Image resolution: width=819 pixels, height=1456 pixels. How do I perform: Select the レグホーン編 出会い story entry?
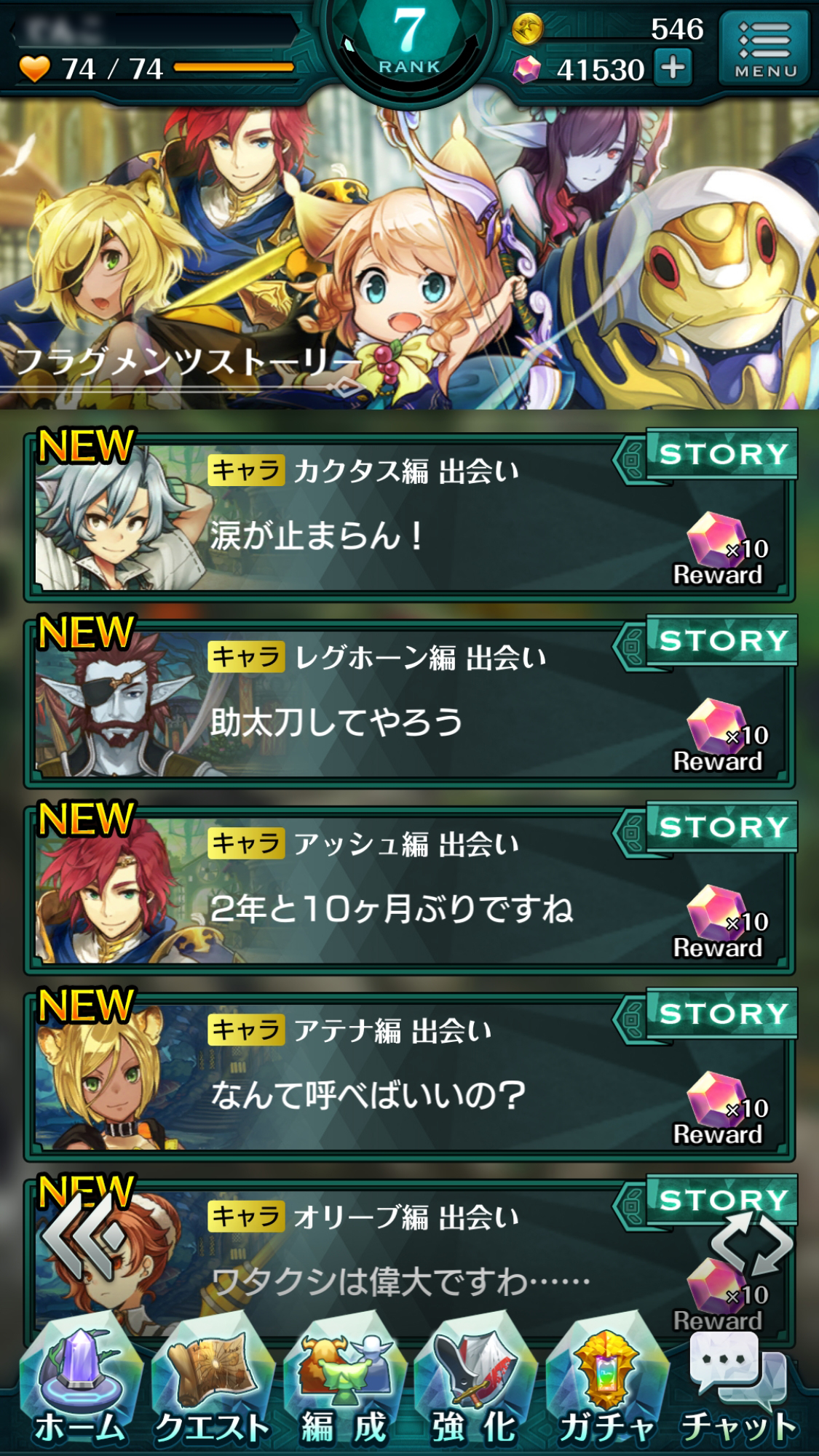pyautogui.click(x=409, y=703)
